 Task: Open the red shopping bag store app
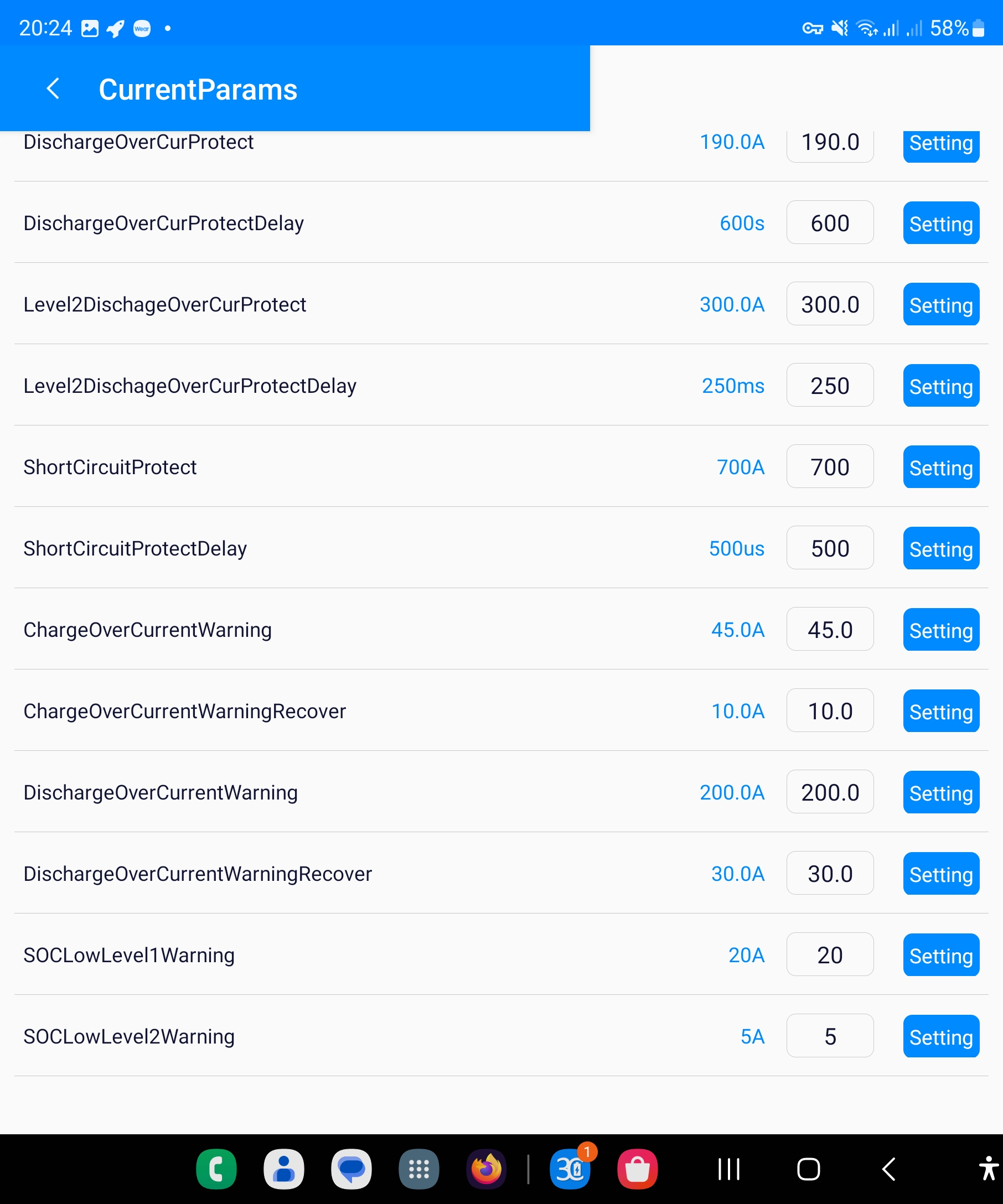pos(637,1169)
